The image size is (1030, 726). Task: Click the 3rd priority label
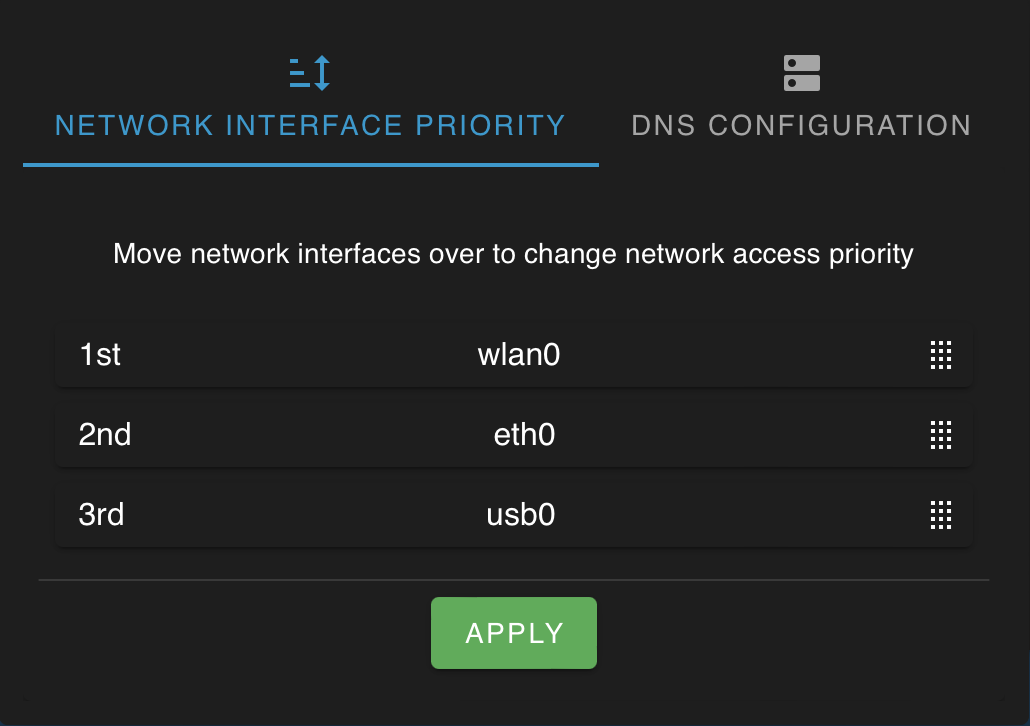[x=101, y=515]
